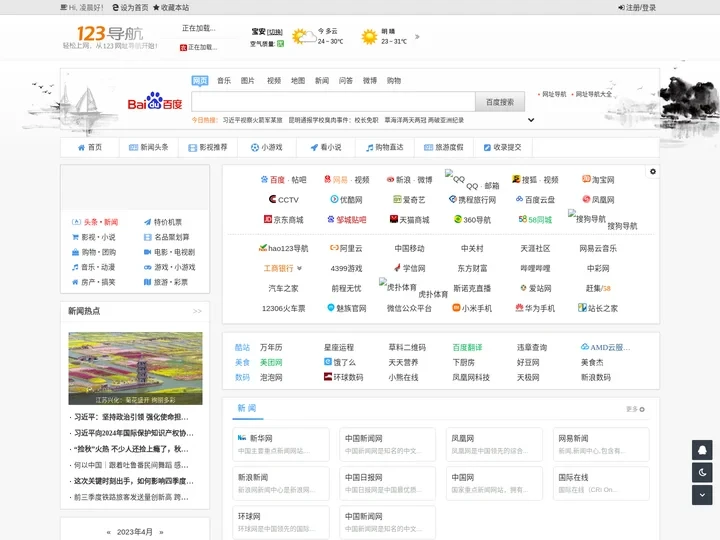
Task: Open the 天猫商城 site link
Action: click(x=409, y=220)
